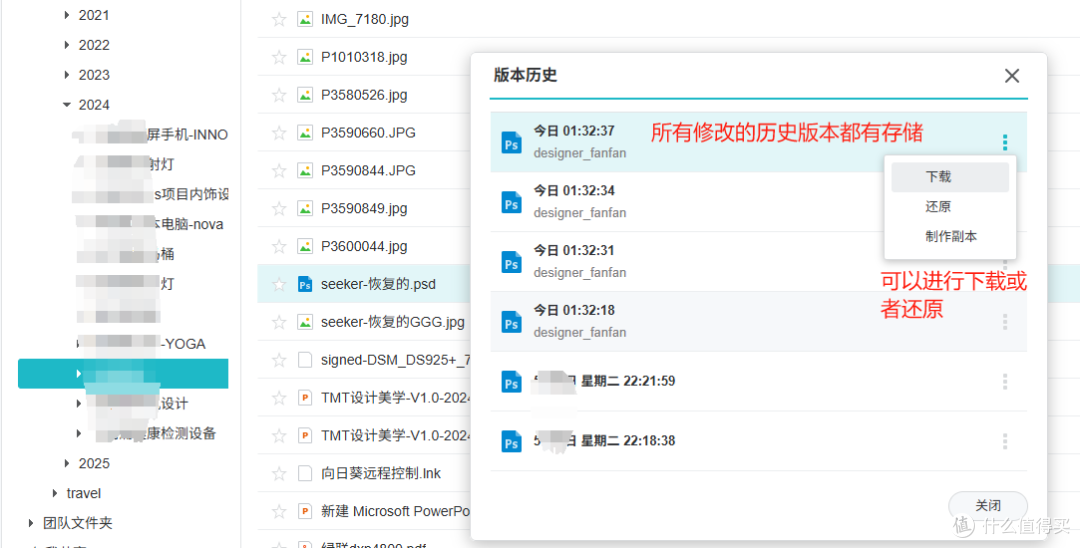The width and height of the screenshot is (1080, 548).
Task: Open more options for version 01:32:18
Action: pyautogui.click(x=1005, y=322)
